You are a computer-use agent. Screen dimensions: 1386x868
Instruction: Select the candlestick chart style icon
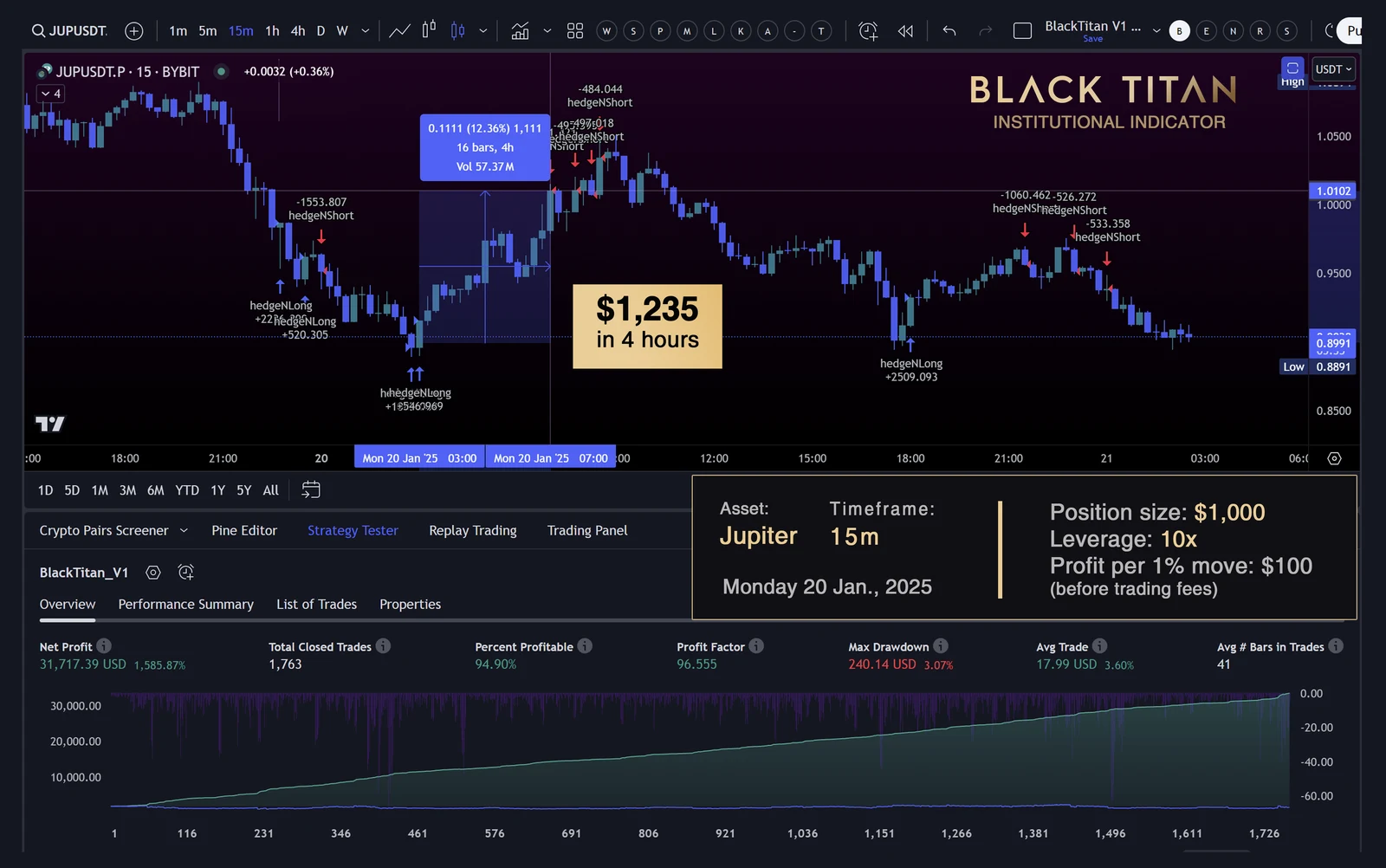(457, 31)
